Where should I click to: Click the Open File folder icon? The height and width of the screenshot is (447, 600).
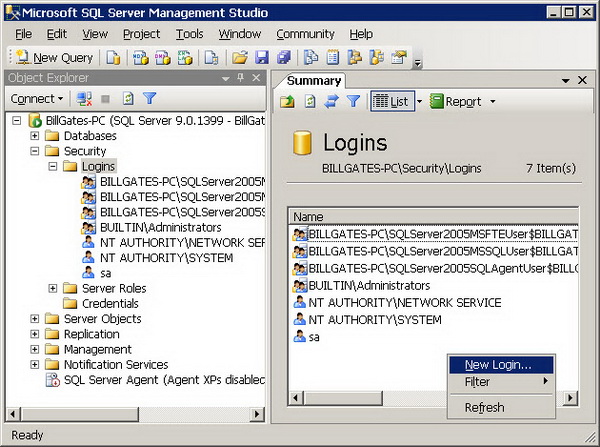click(240, 58)
